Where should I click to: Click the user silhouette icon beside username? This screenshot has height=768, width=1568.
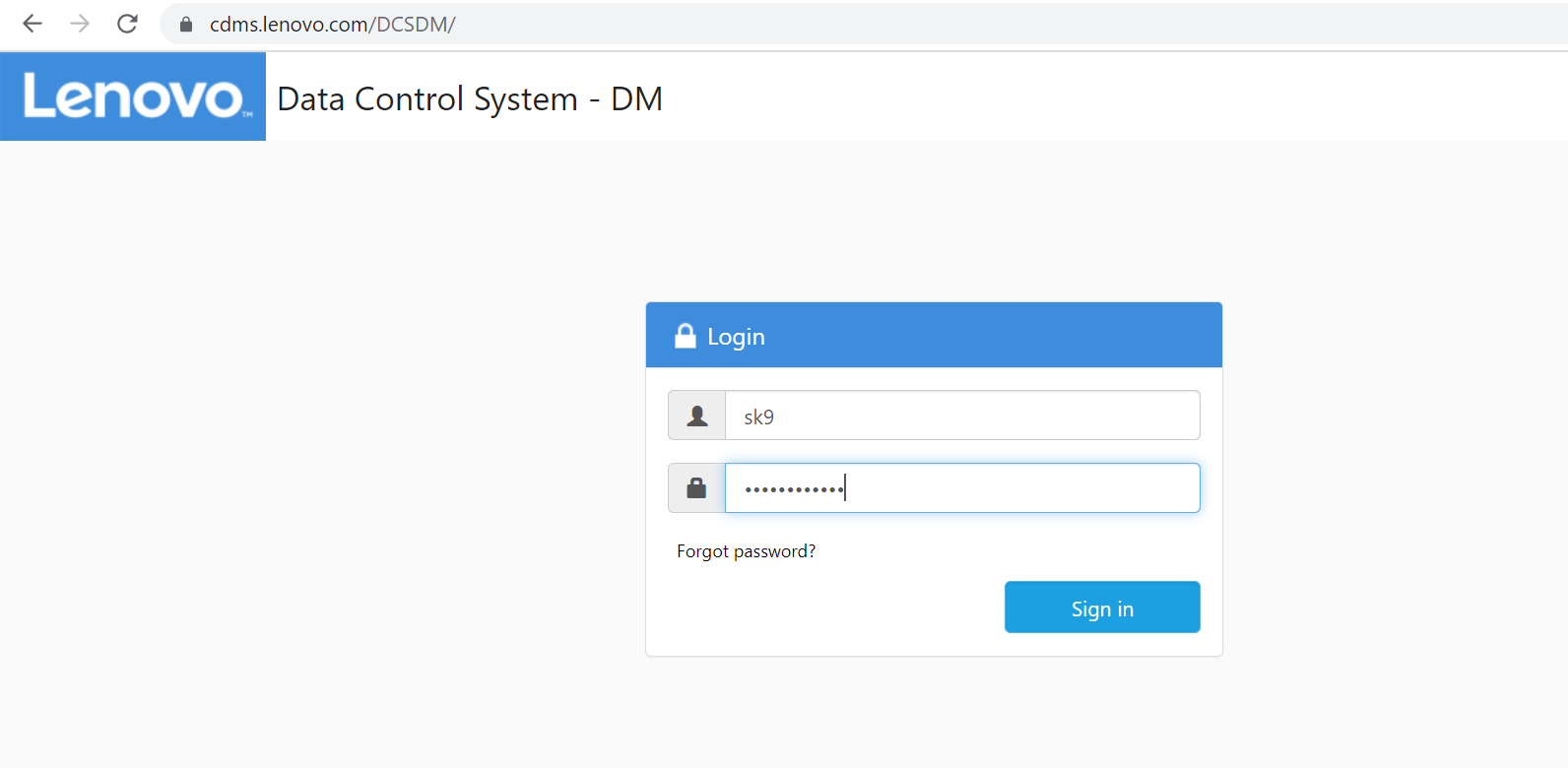click(697, 416)
